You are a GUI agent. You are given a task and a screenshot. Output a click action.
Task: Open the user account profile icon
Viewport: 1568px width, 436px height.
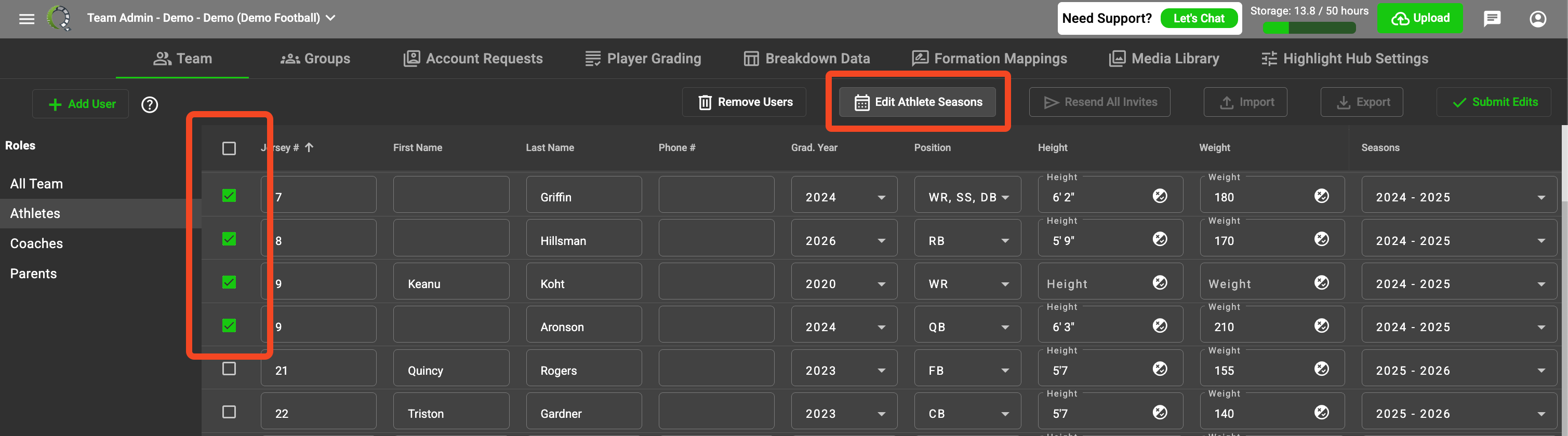click(1537, 19)
